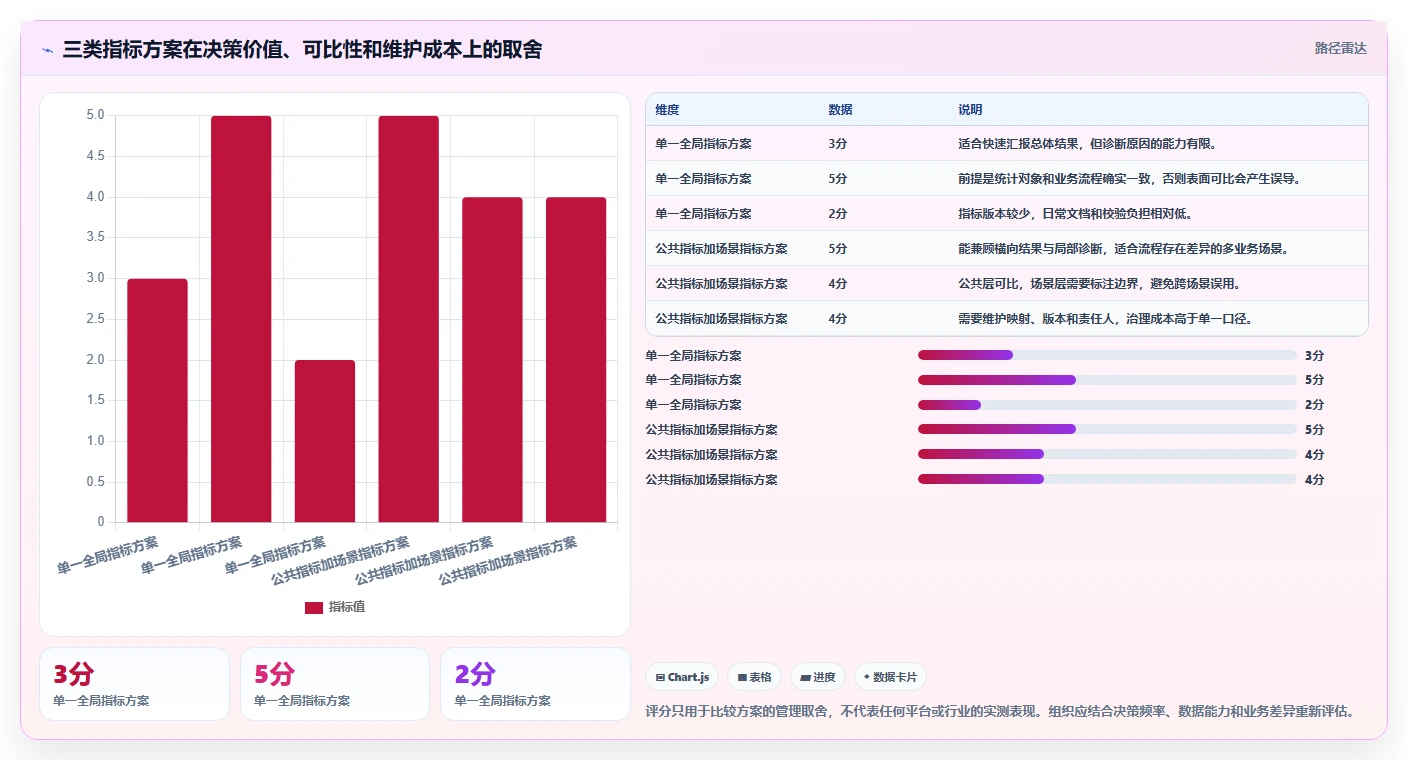Click the 1.5 tick on the chart axis

click(x=95, y=400)
